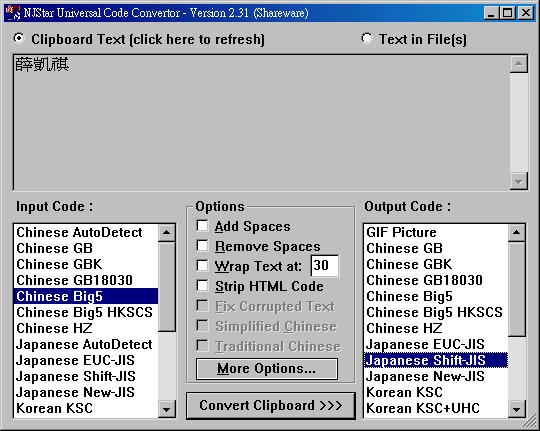Click Output Code list scroll down arrow
The height and width of the screenshot is (431, 540).
pyautogui.click(x=517, y=409)
